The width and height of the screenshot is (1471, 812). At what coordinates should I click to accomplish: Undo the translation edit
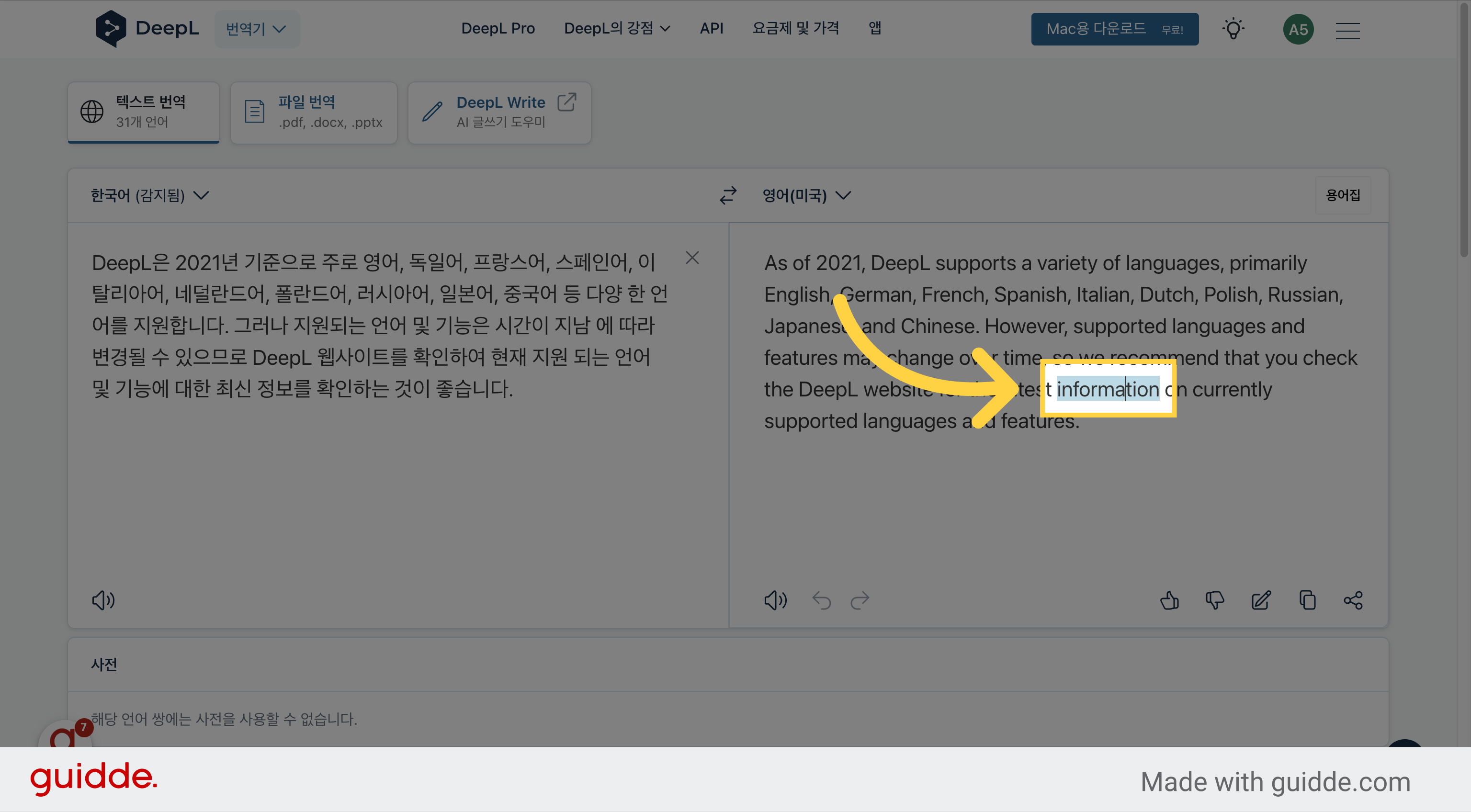point(822,600)
